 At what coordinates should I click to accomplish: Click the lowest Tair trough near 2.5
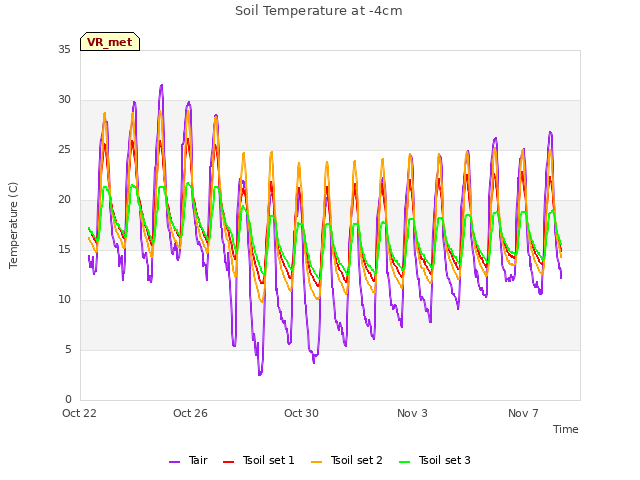[260, 374]
